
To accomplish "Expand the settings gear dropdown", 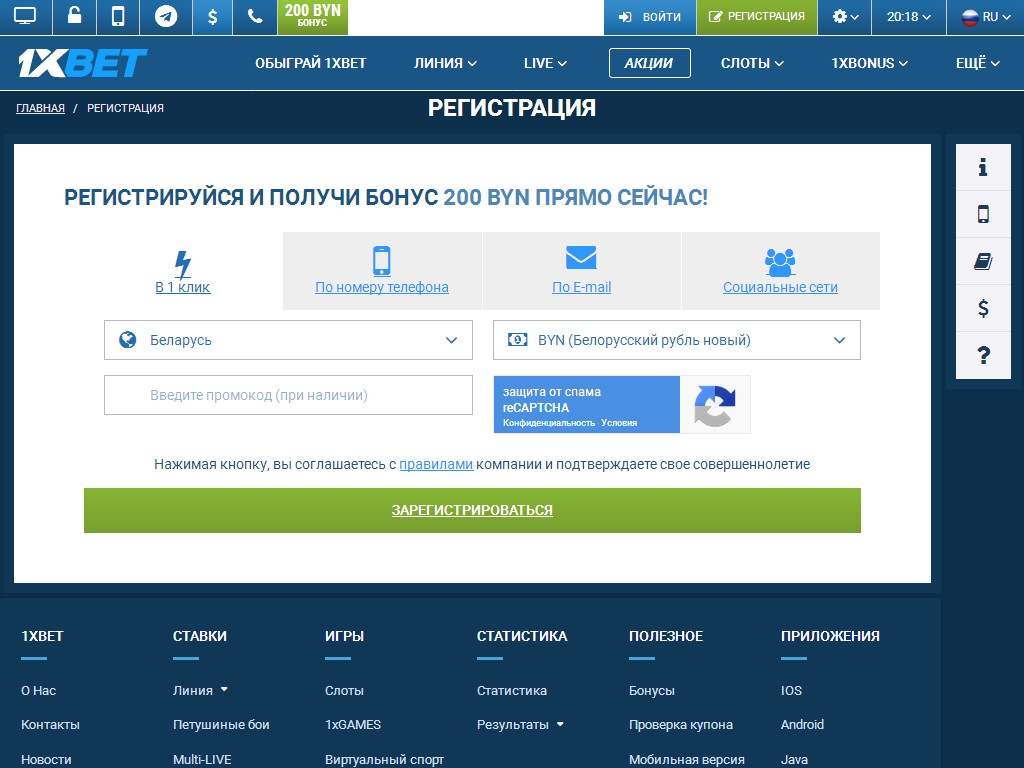I will [845, 17].
